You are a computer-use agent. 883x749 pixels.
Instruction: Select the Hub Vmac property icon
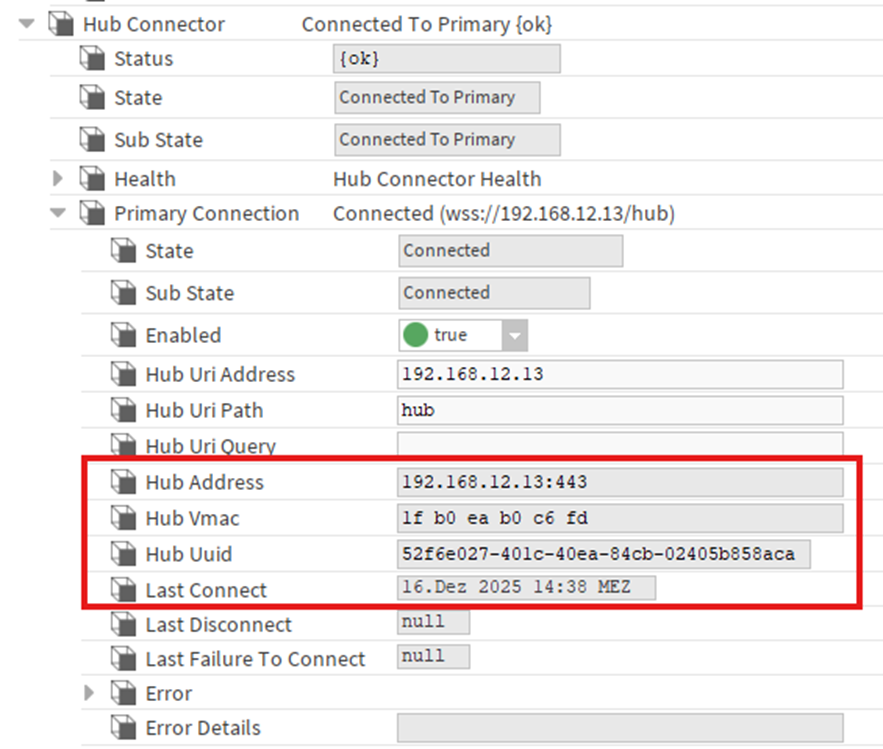tap(123, 518)
